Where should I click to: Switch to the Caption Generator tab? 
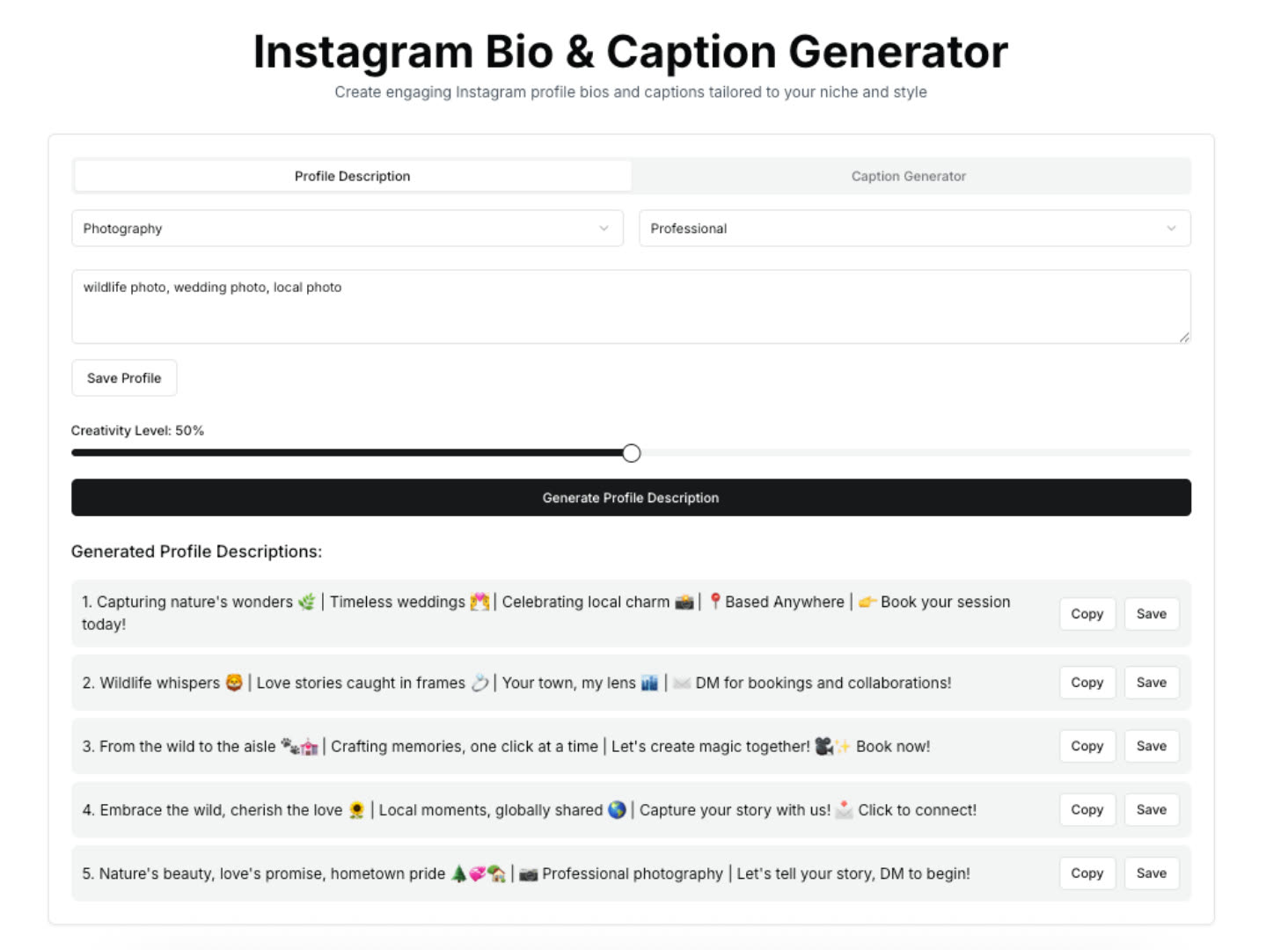pyautogui.click(x=908, y=176)
